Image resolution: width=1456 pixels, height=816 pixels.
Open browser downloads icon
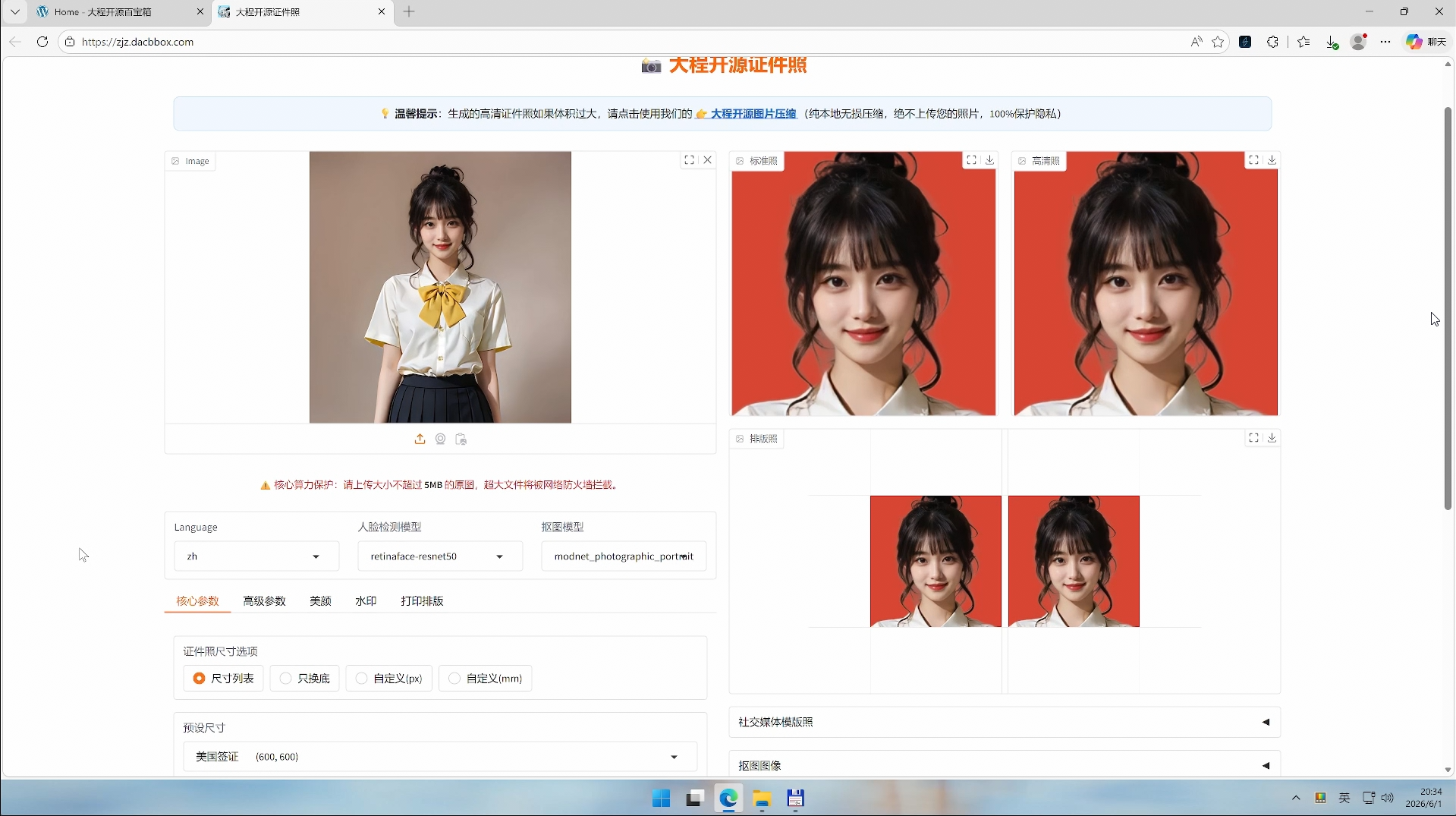point(1332,42)
